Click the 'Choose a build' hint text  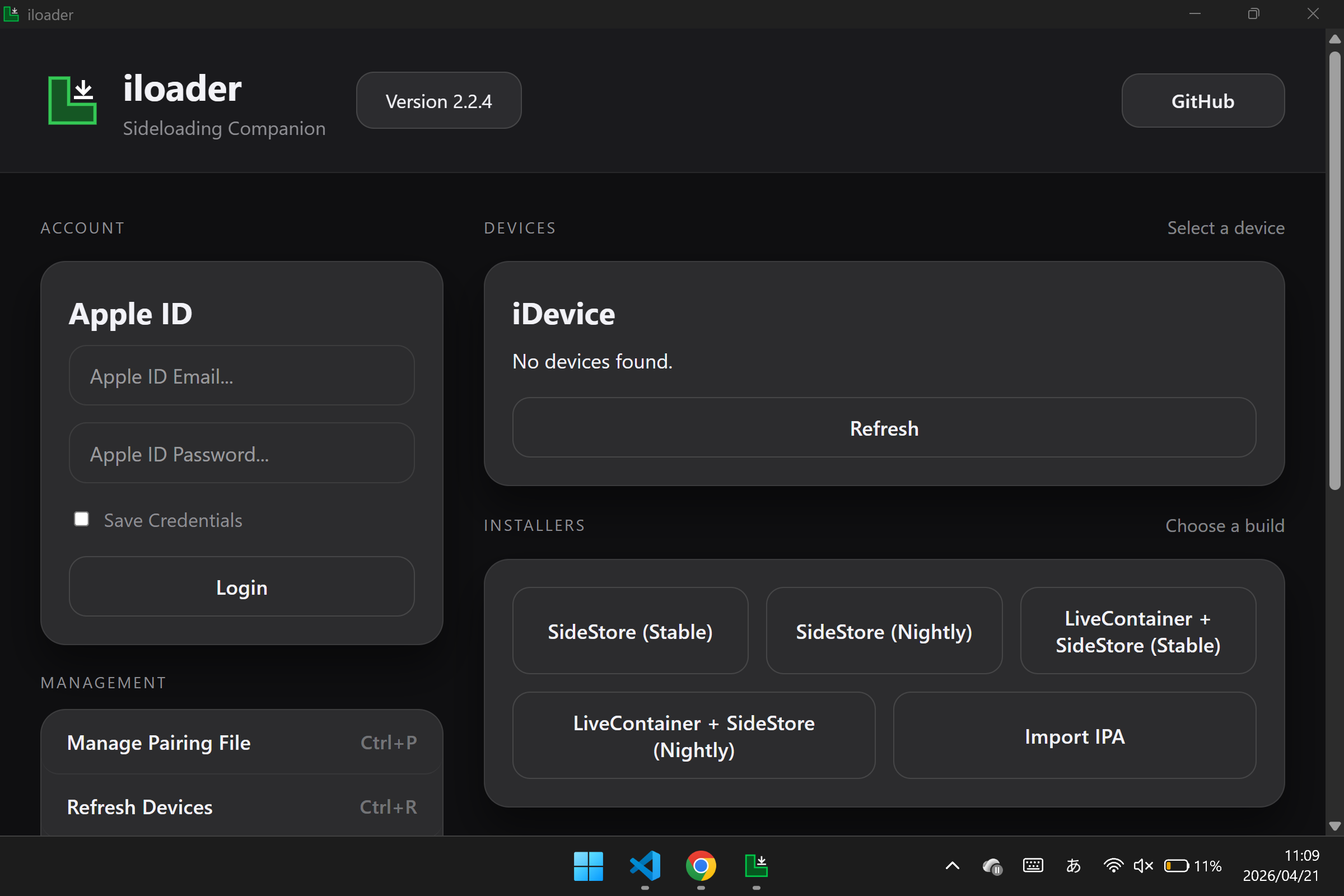(1225, 525)
